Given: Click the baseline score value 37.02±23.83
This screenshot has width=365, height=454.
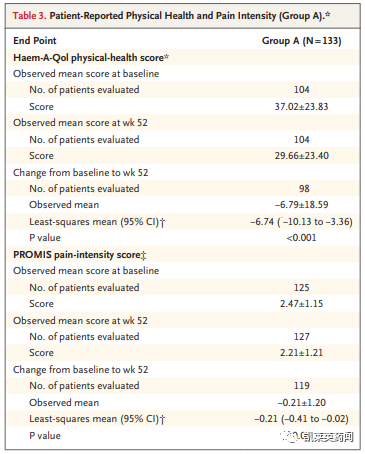Looking at the screenshot, I should [x=301, y=107].
